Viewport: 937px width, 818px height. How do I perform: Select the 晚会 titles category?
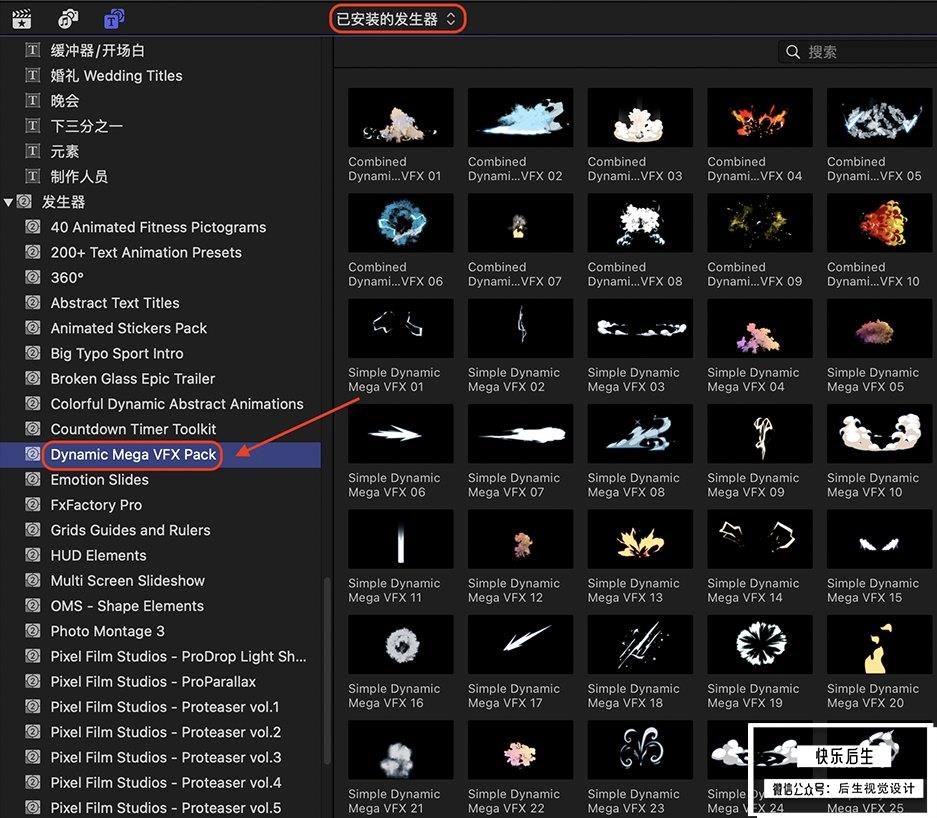[65, 101]
